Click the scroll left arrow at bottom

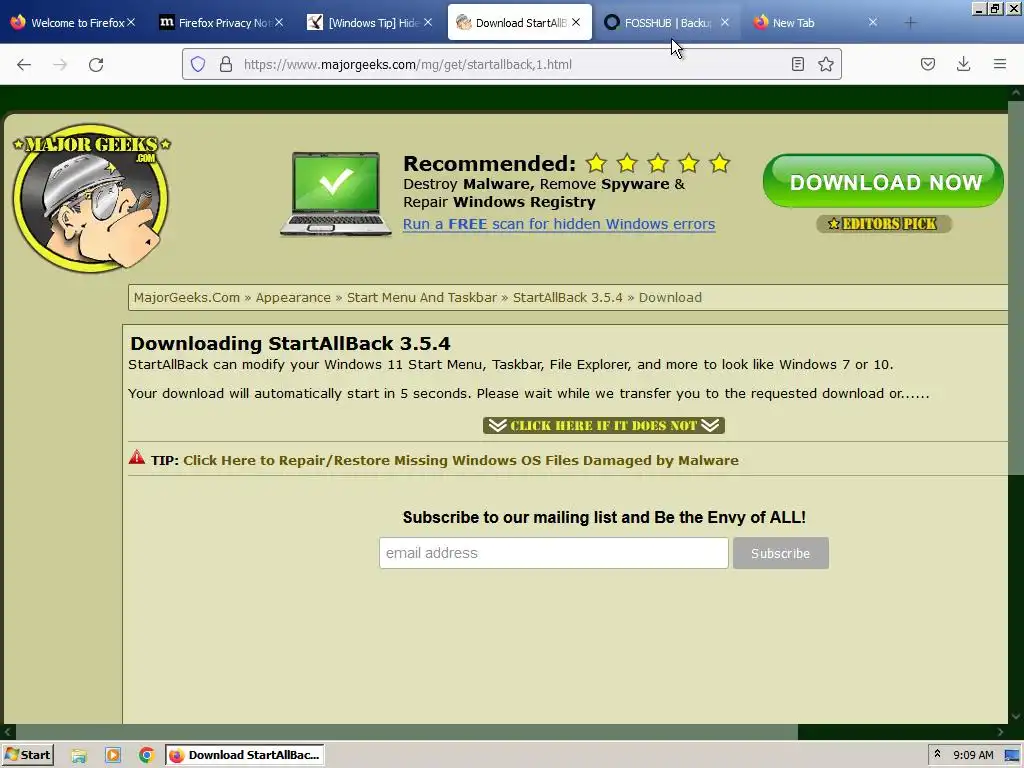click(8, 732)
